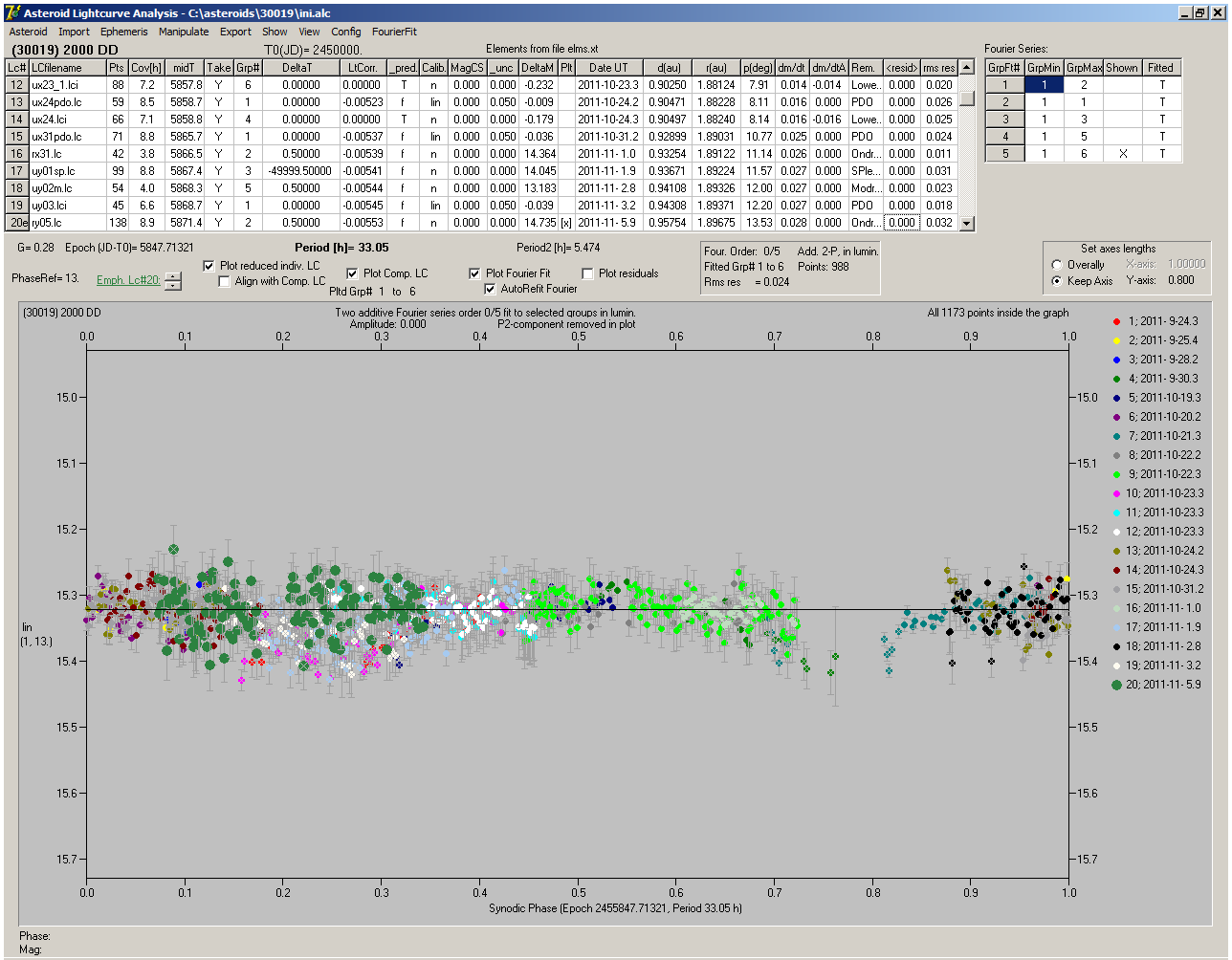Open the View menu
Viewport: 1232px width, 960px height.
coord(309,32)
